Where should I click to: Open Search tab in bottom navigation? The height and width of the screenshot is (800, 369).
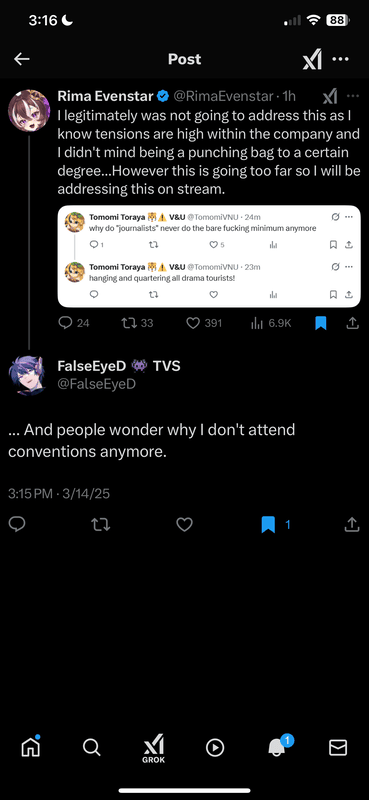pyautogui.click(x=91, y=747)
